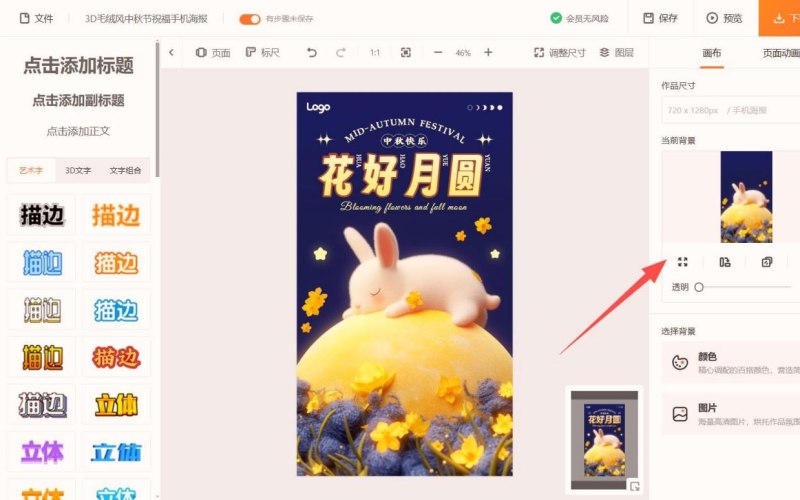Switch to the 页面动画 tab
The image size is (800, 500).
[781, 53]
